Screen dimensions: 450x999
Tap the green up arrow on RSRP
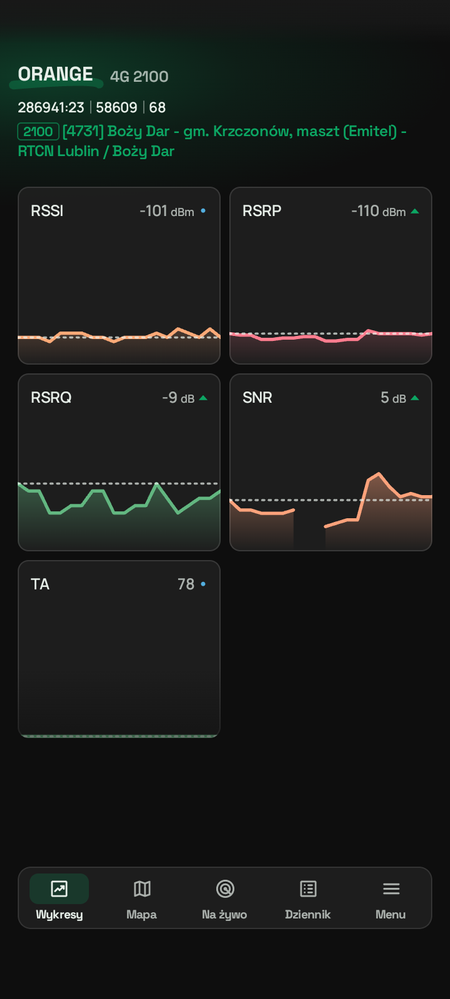coord(415,211)
